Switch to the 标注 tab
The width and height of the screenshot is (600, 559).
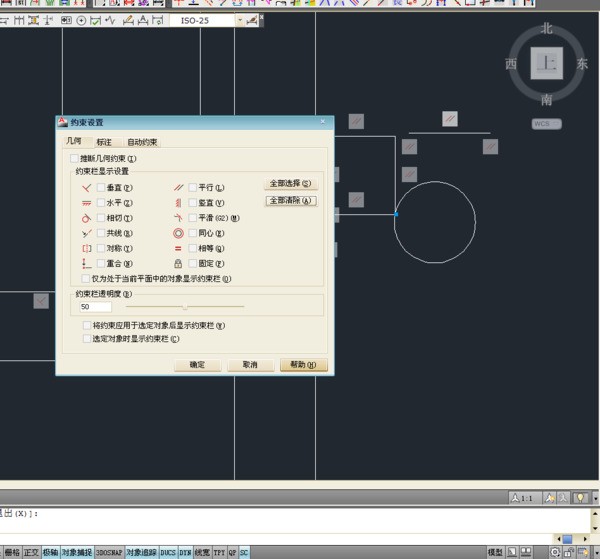[104, 142]
